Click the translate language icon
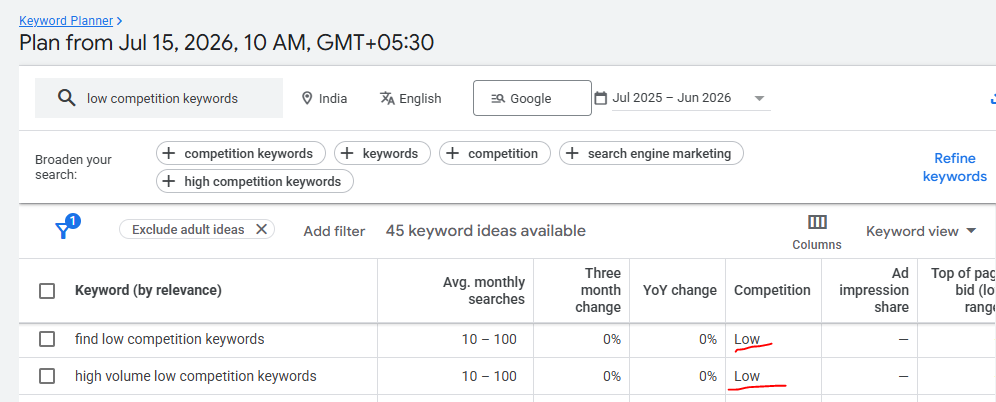Image resolution: width=996 pixels, height=402 pixels. (x=387, y=98)
